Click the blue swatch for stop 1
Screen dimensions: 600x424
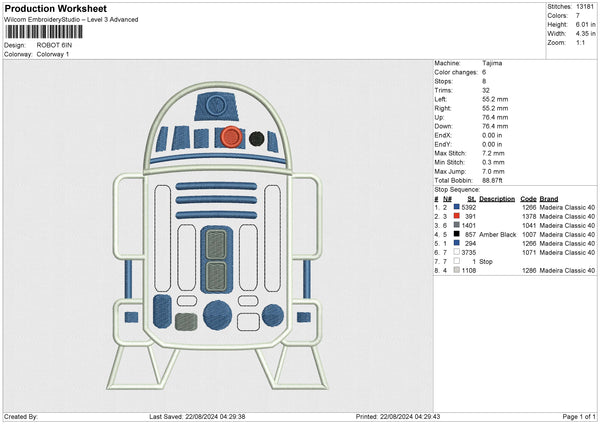pyautogui.click(x=457, y=243)
